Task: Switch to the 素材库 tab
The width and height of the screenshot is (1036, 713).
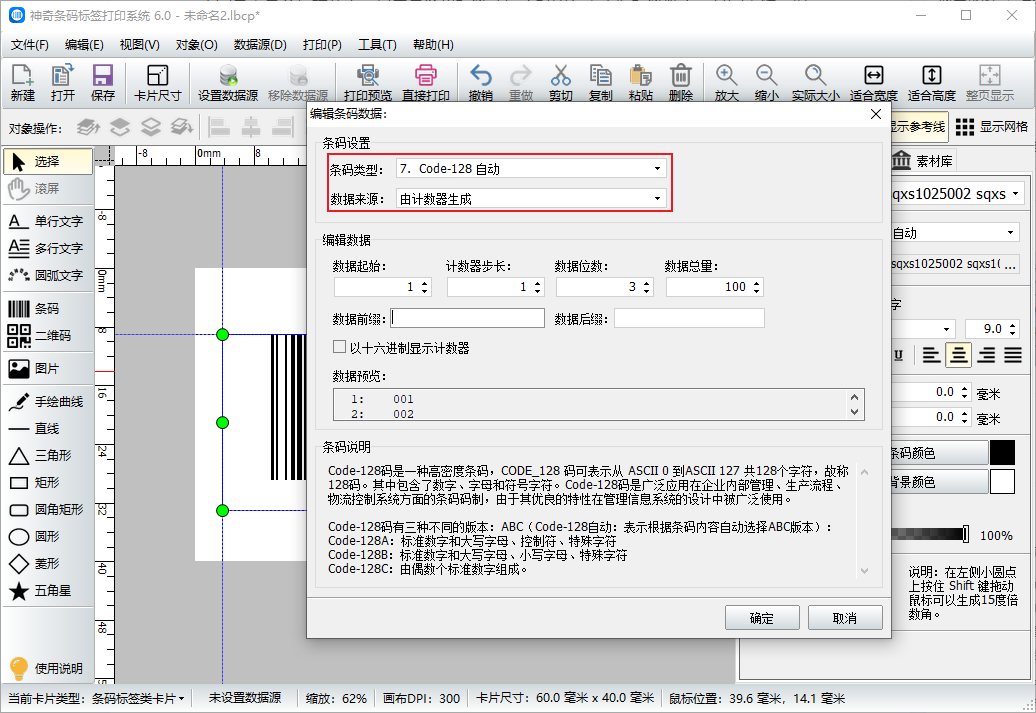Action: [922, 161]
